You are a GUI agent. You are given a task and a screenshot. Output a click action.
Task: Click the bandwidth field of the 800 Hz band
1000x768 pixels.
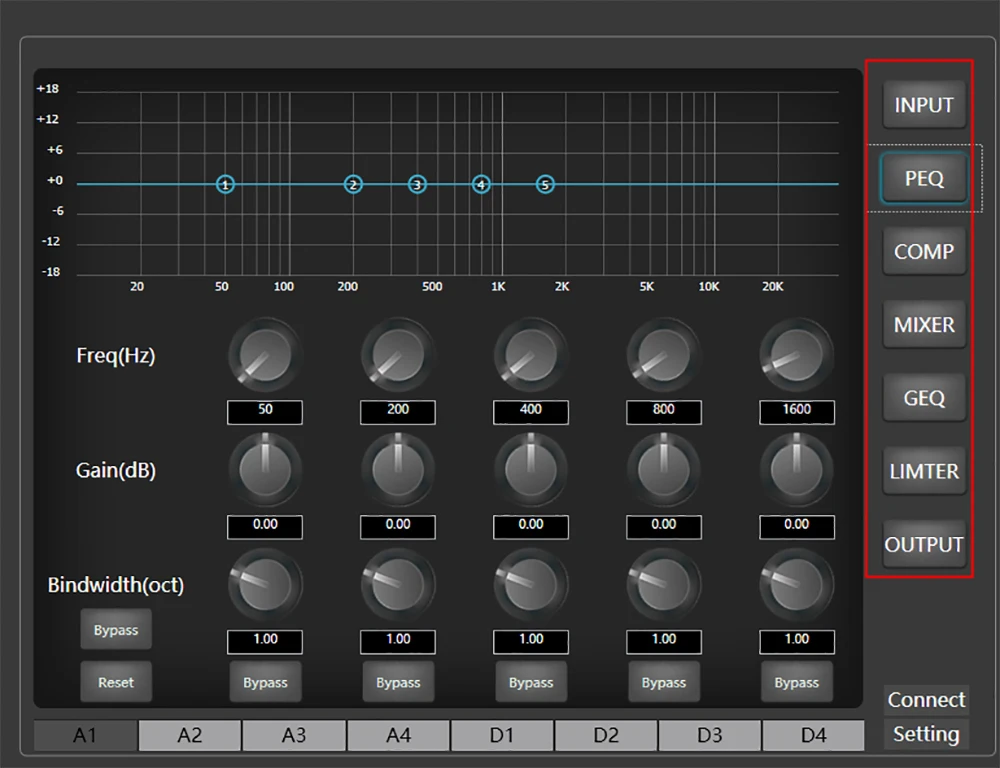(664, 642)
